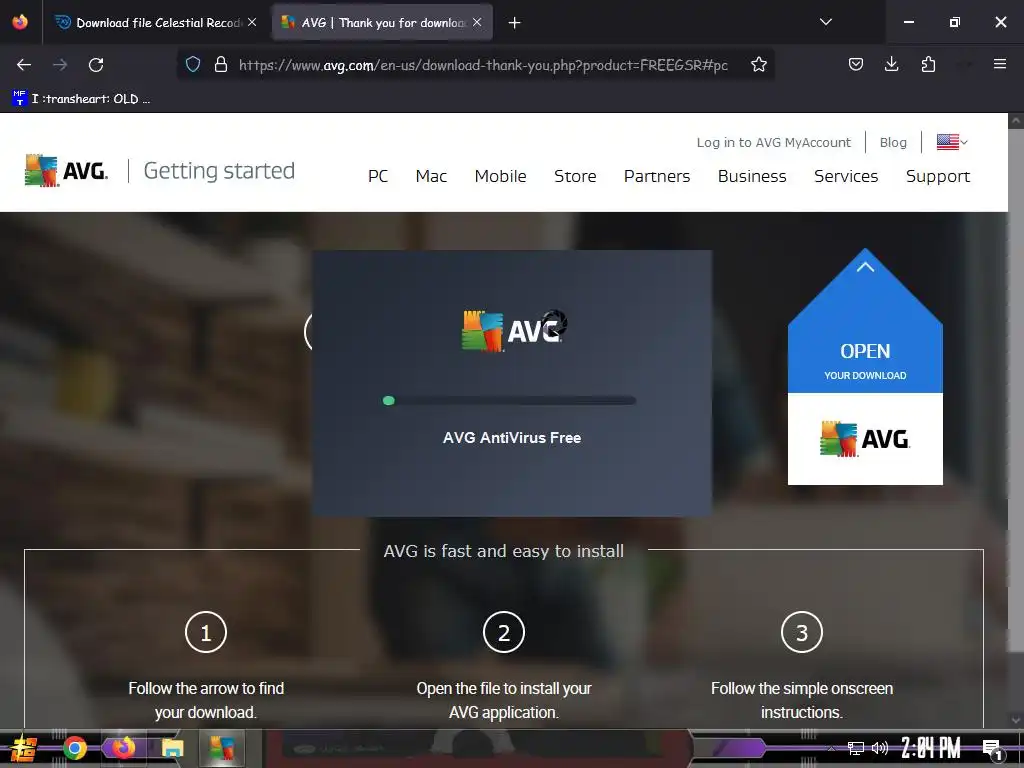Expand the US flag language selector
Viewport: 1024px width, 768px height.
(x=952, y=142)
